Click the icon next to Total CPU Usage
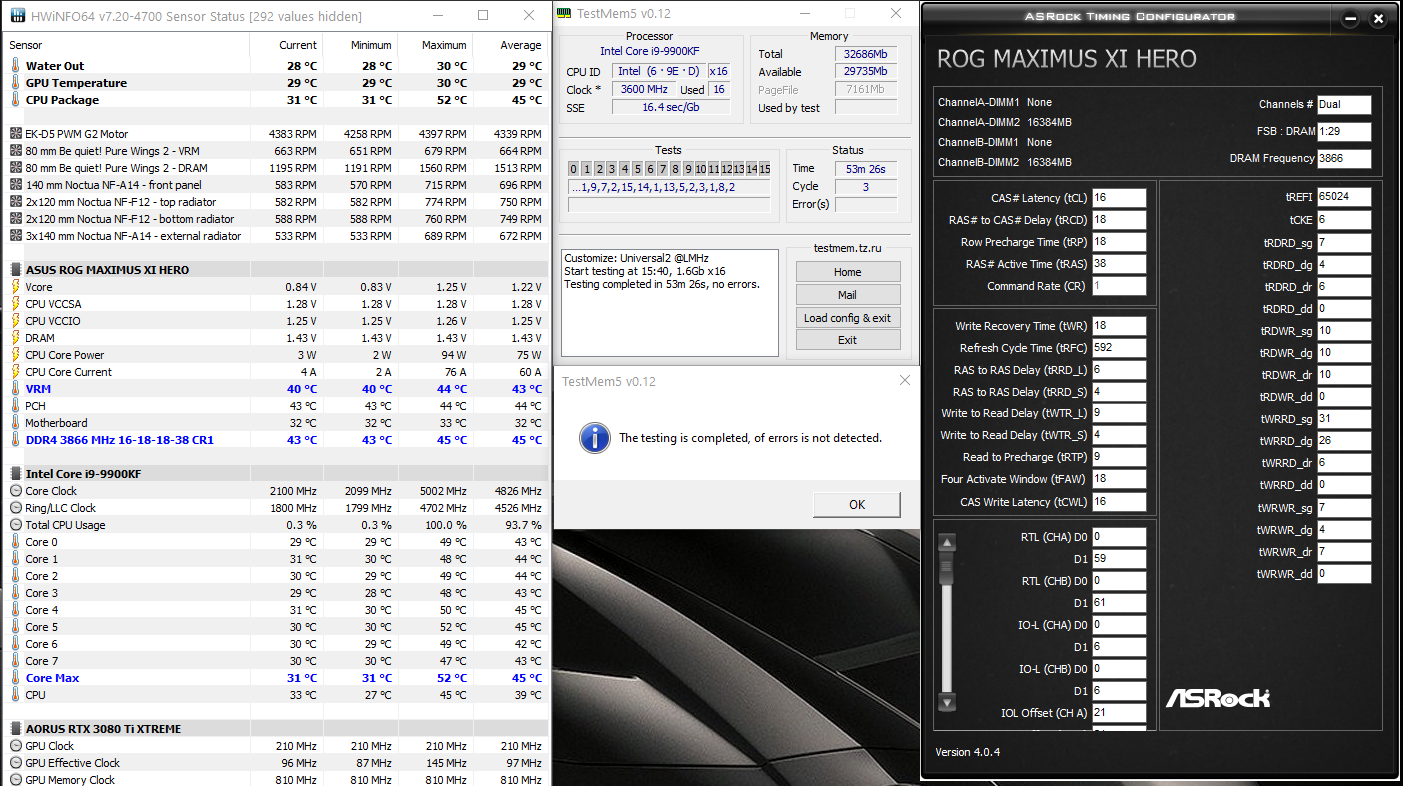 [x=15, y=525]
